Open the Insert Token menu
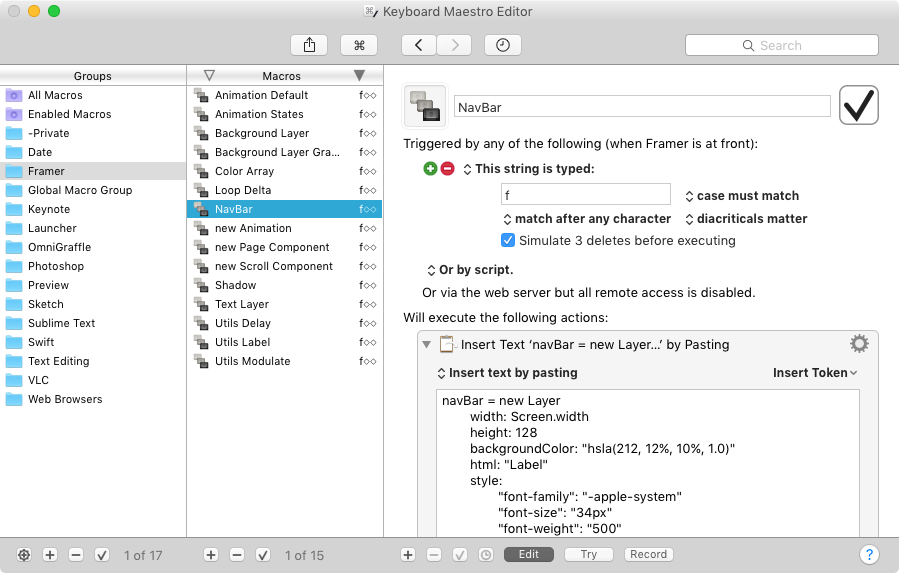The image size is (899, 573). click(815, 373)
